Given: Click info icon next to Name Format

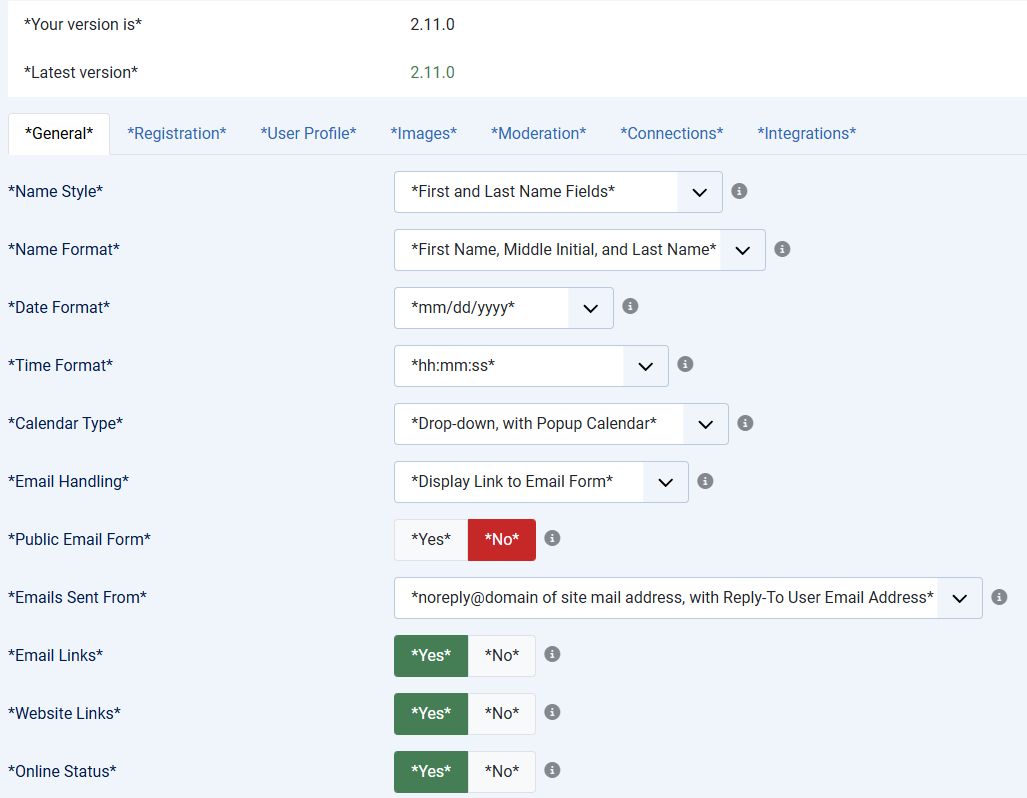Looking at the screenshot, I should (782, 249).
